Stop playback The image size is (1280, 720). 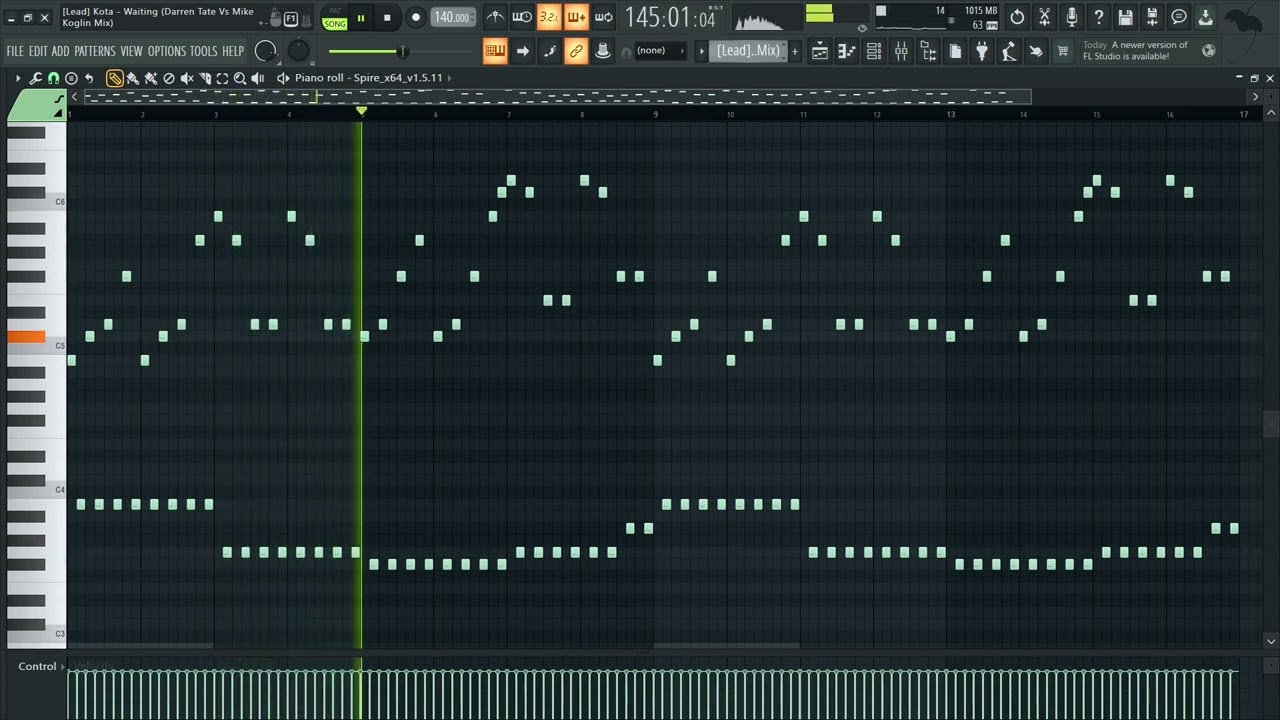pos(387,17)
